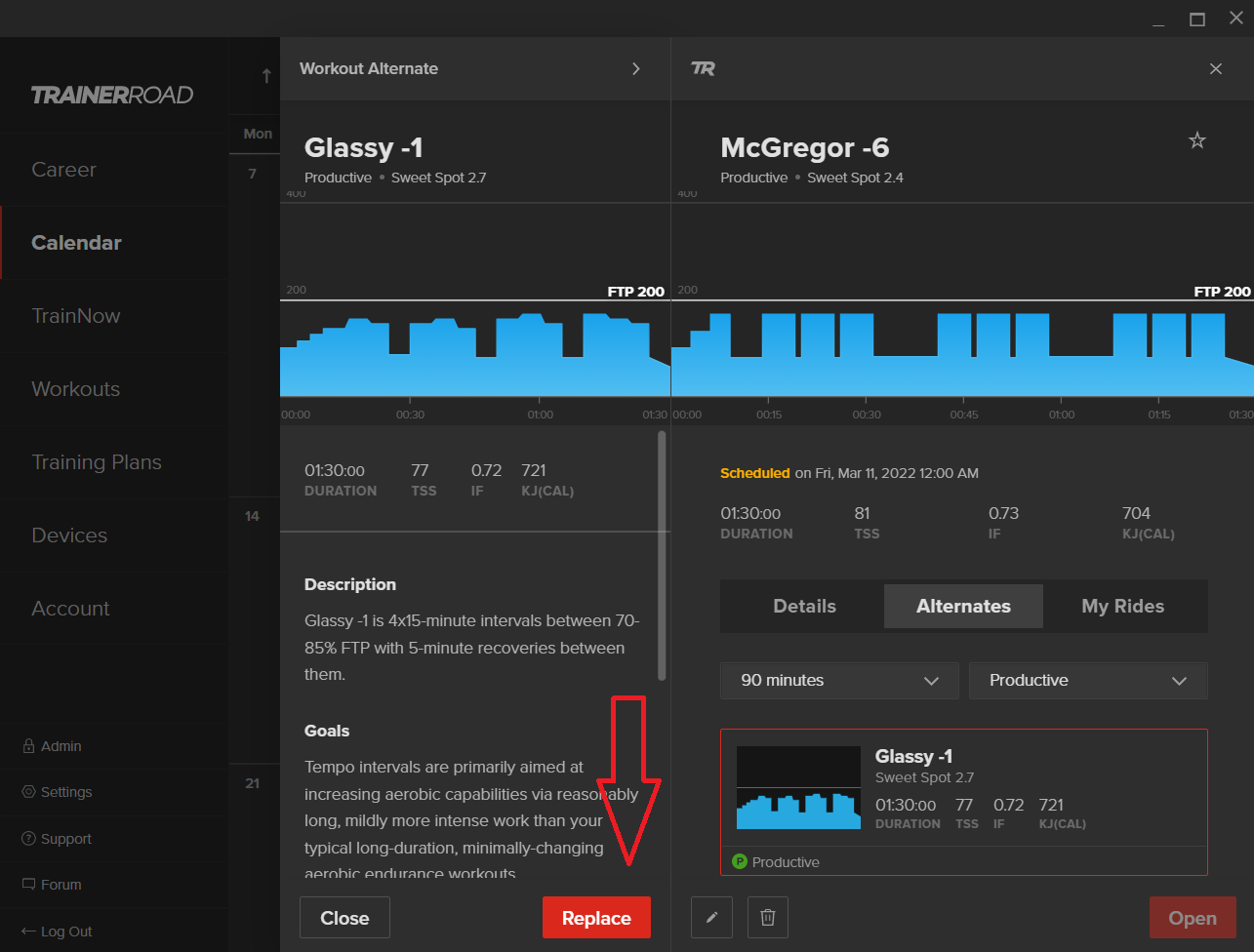
Task: Click the Support link
Action: [x=66, y=839]
